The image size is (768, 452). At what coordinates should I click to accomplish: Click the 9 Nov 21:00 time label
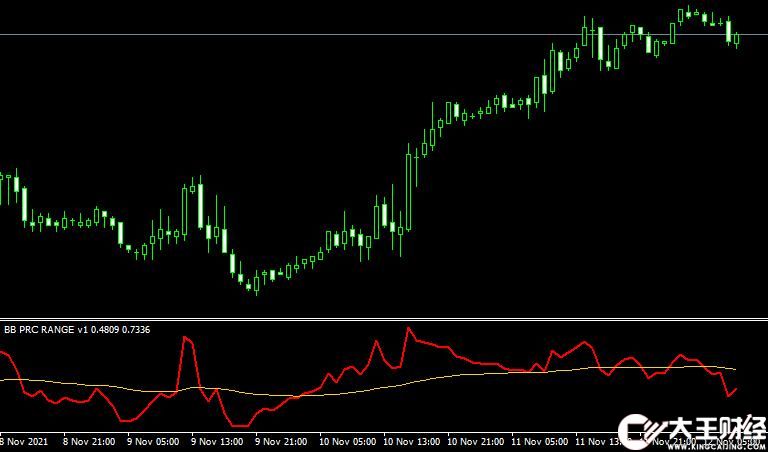[x=282, y=442]
